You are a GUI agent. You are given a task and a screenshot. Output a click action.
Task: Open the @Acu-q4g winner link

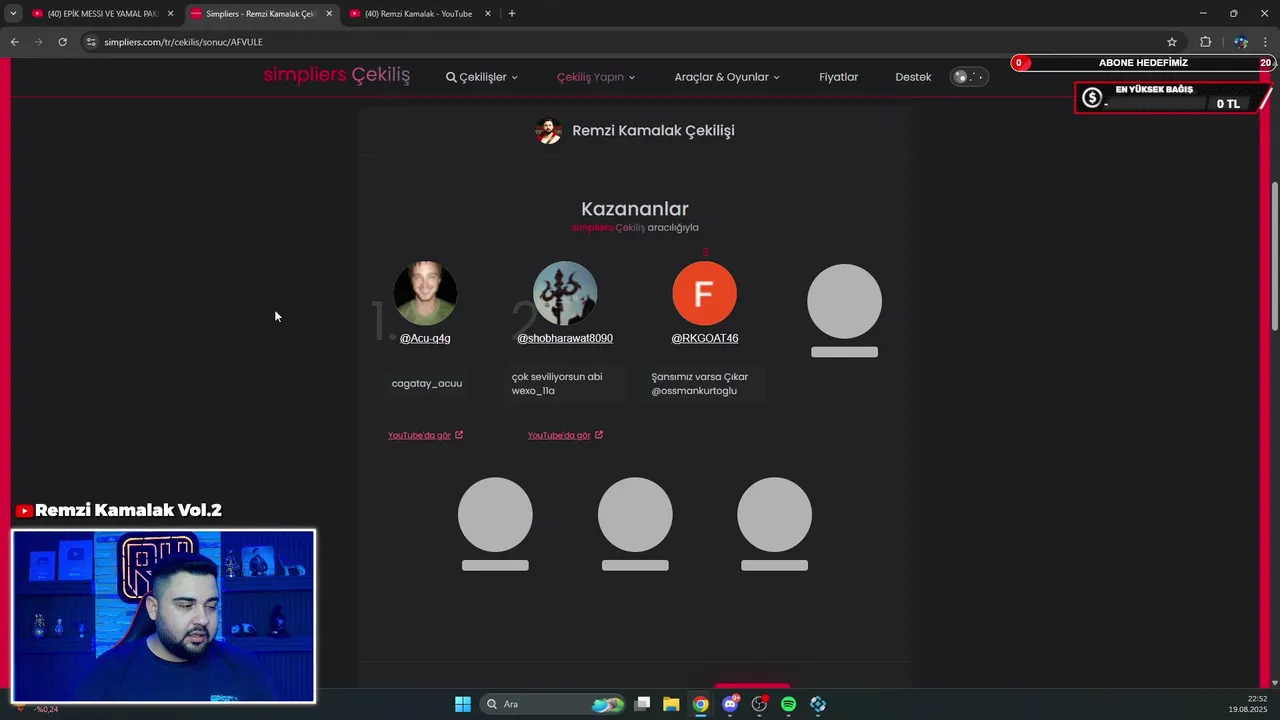coord(425,338)
